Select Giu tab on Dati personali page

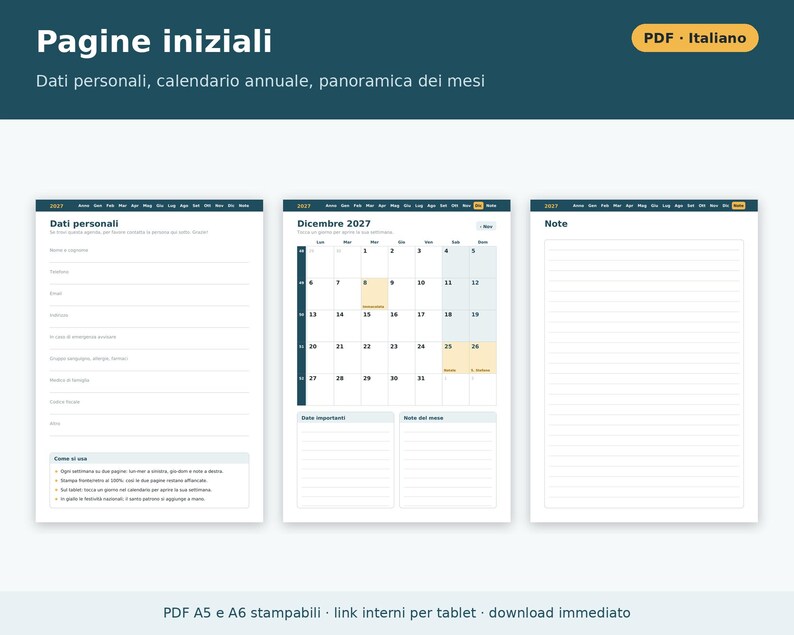pos(160,206)
